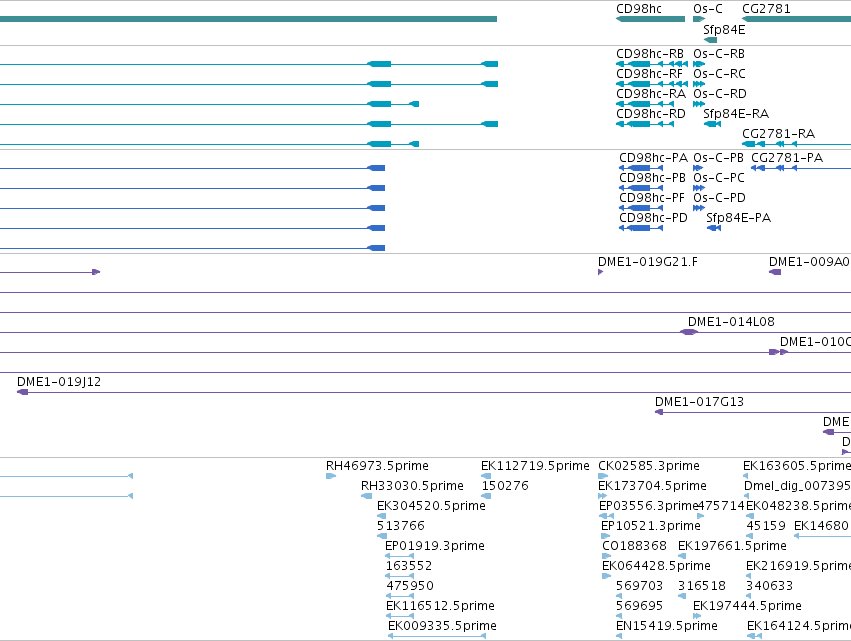
Task: Select the CD98hc gene glyph bar
Action: tap(650, 19)
